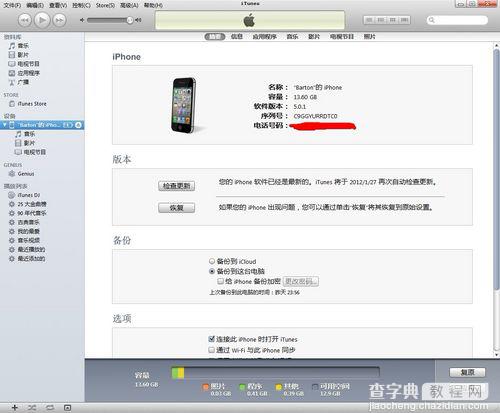Switch to grid view
The image size is (500, 413).
click(392, 20)
